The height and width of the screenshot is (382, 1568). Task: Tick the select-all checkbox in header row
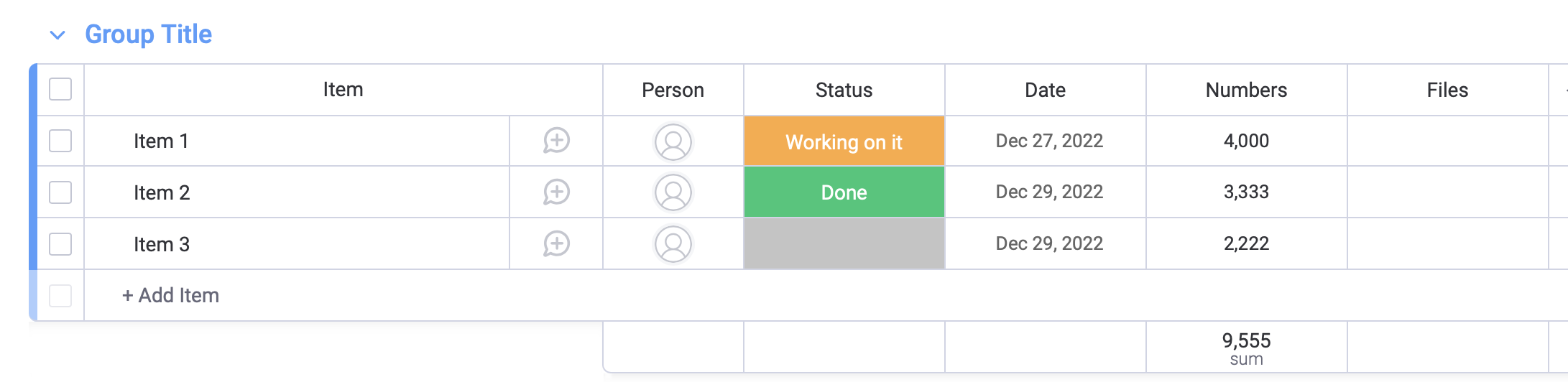(x=60, y=90)
